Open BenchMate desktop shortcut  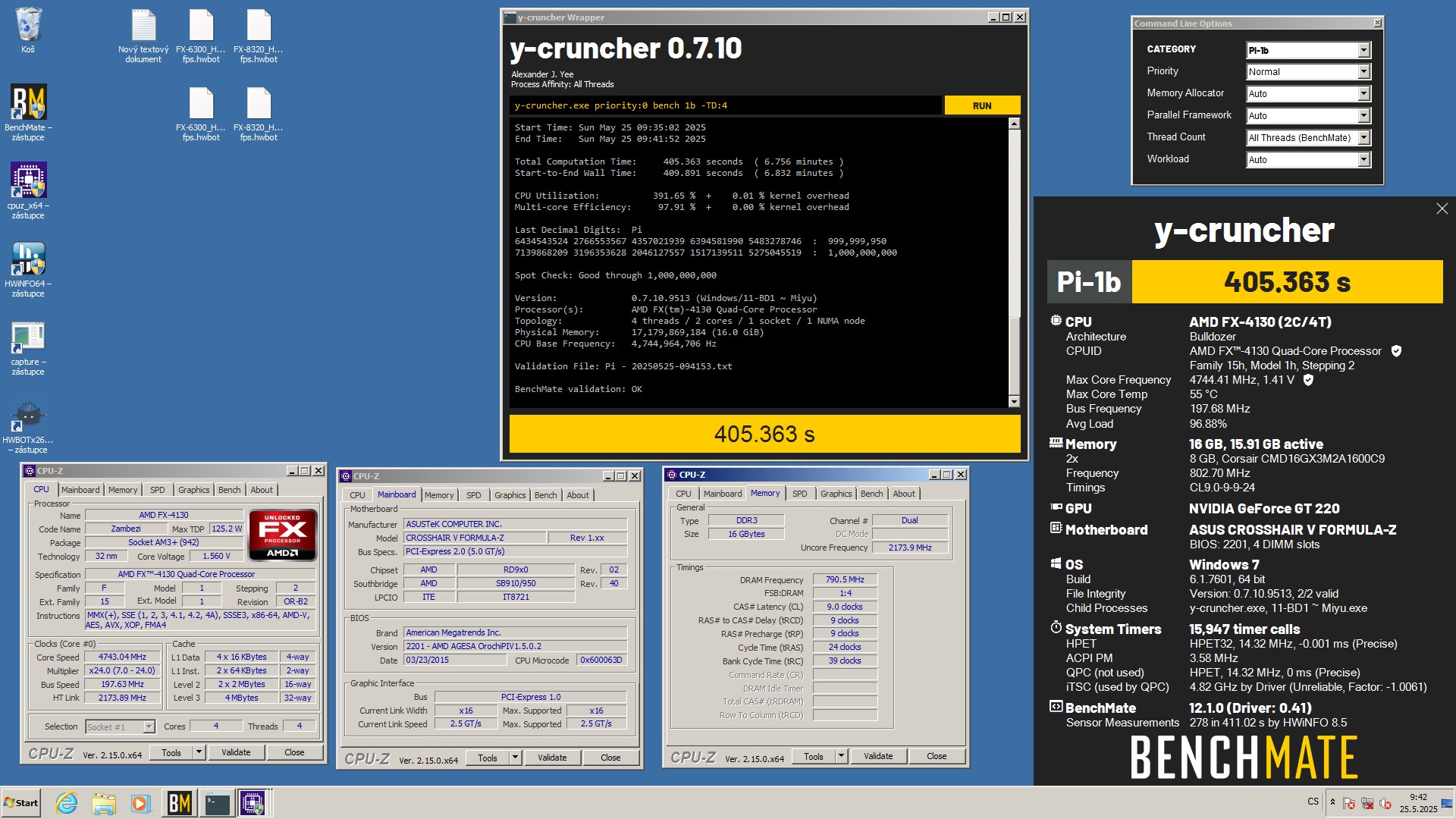click(x=28, y=112)
